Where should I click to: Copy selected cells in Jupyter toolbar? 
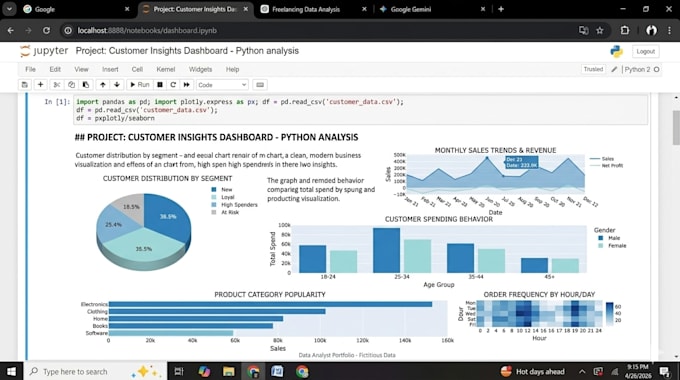(x=71, y=85)
